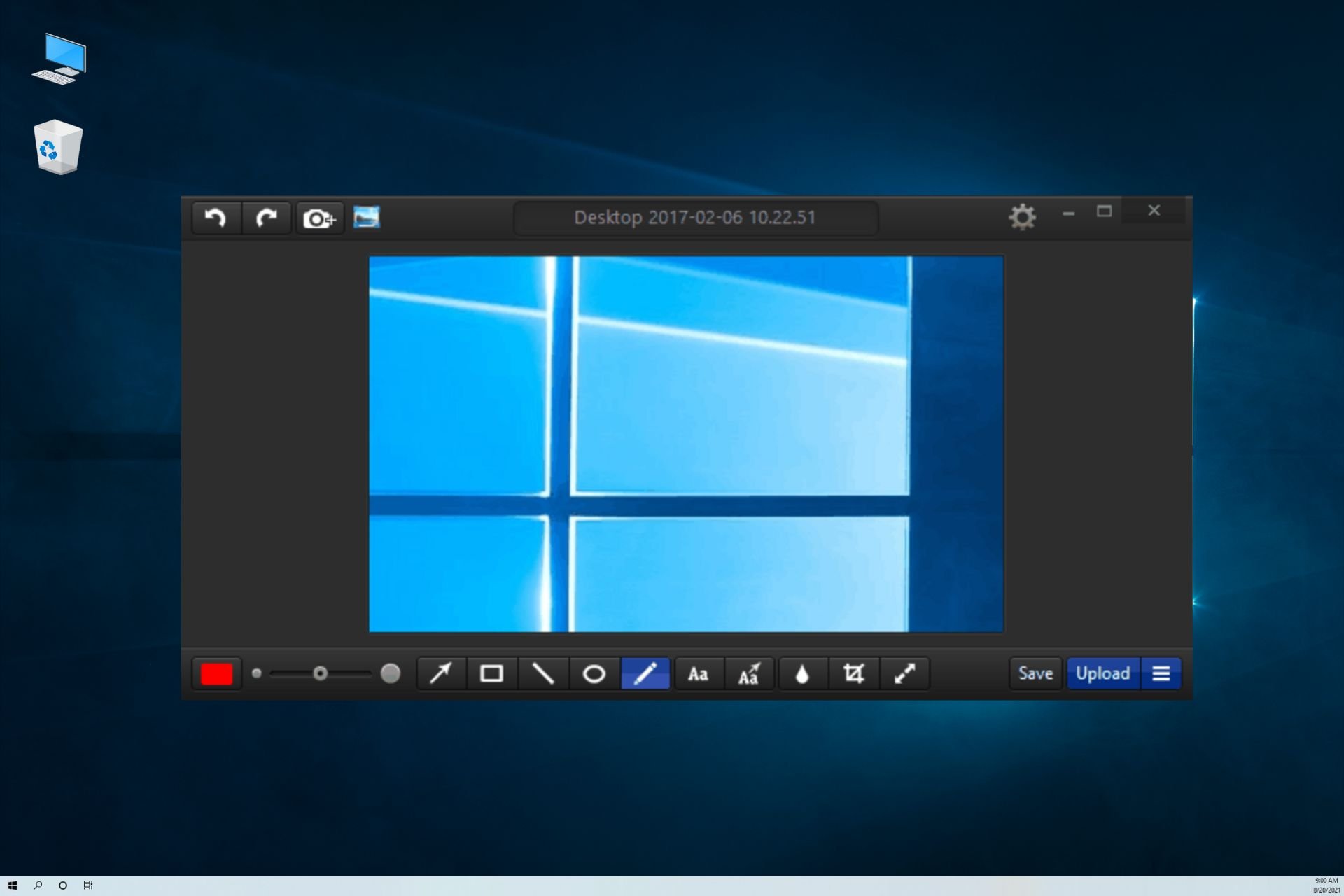Close the capture editor window
Viewport: 1344px width, 896px height.
coord(1154,211)
